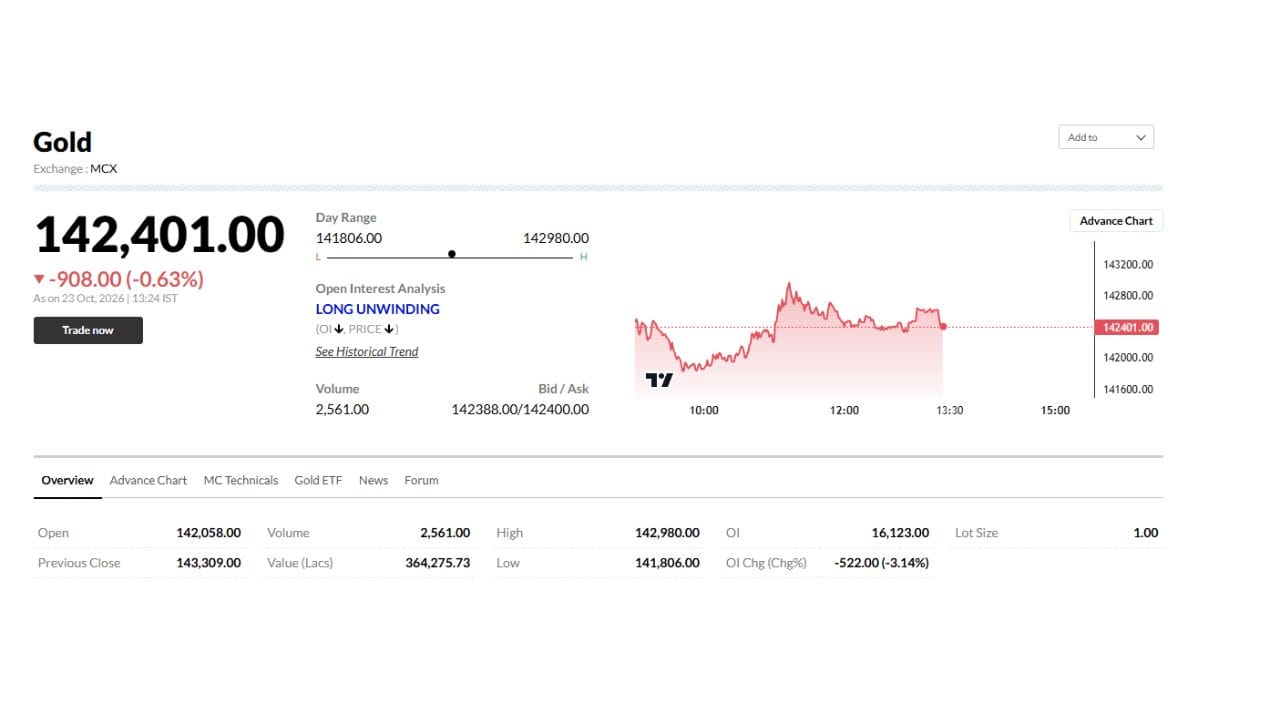Click the Lot Size value 1.00
This screenshot has height=720, width=1280.
coord(1145,533)
